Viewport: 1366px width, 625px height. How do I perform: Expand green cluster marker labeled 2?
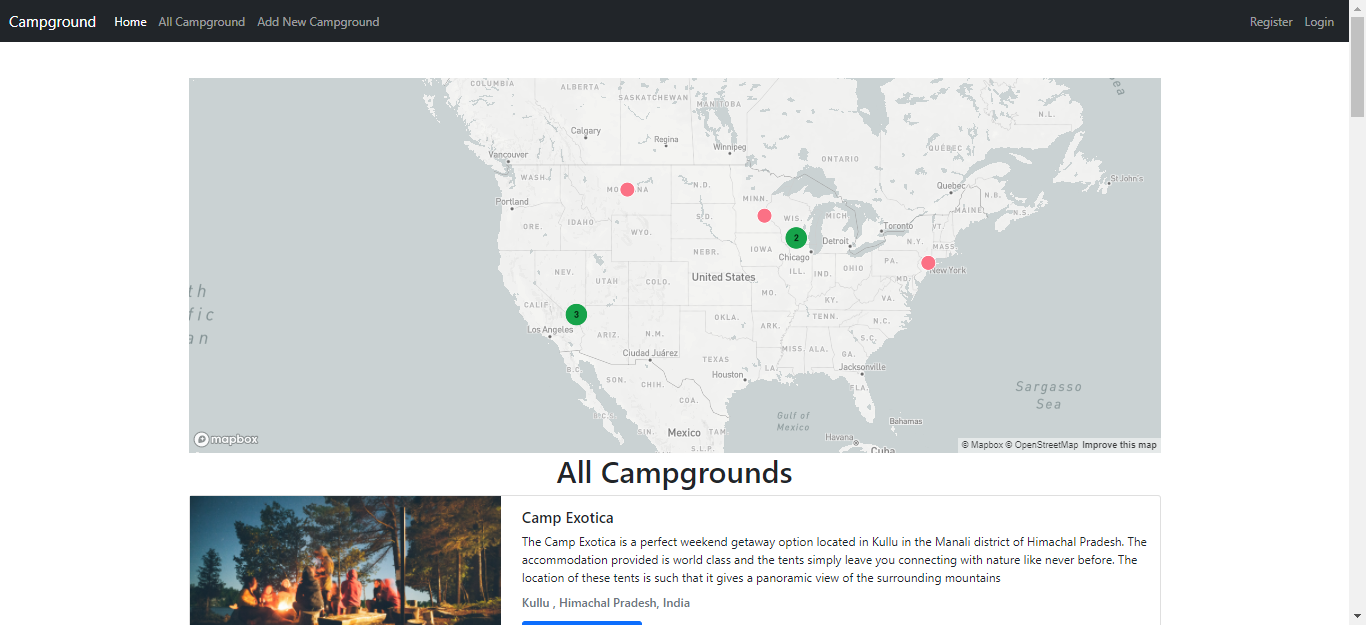coord(796,238)
